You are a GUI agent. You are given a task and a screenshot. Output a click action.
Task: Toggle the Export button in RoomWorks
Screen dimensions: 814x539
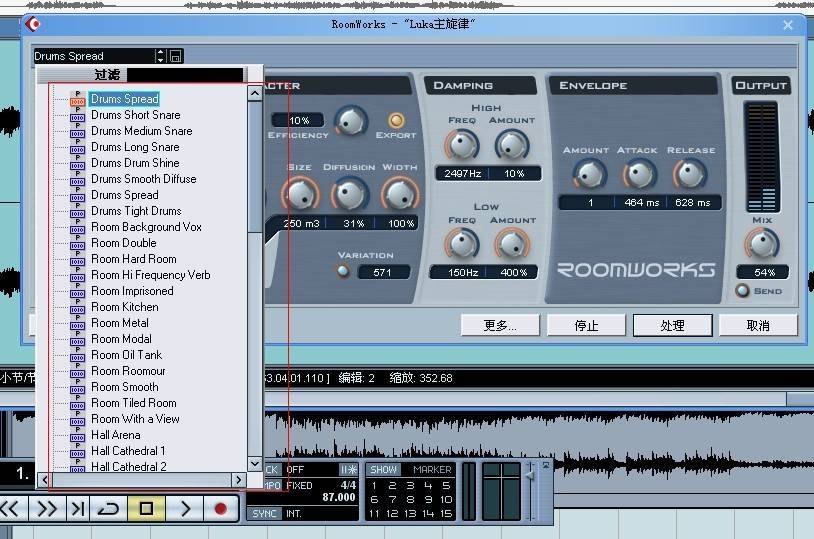[396, 120]
